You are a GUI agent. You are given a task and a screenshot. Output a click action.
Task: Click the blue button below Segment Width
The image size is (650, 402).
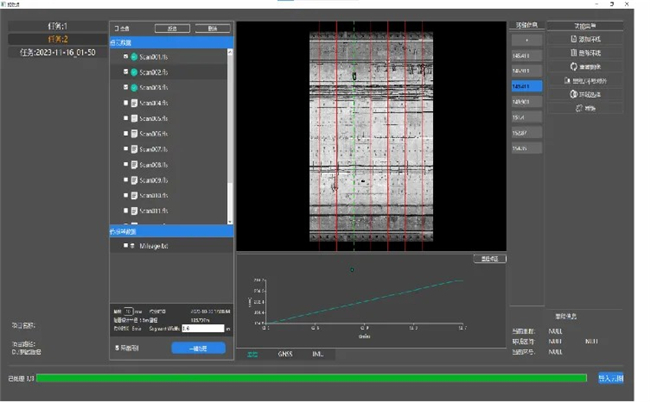[198, 348]
